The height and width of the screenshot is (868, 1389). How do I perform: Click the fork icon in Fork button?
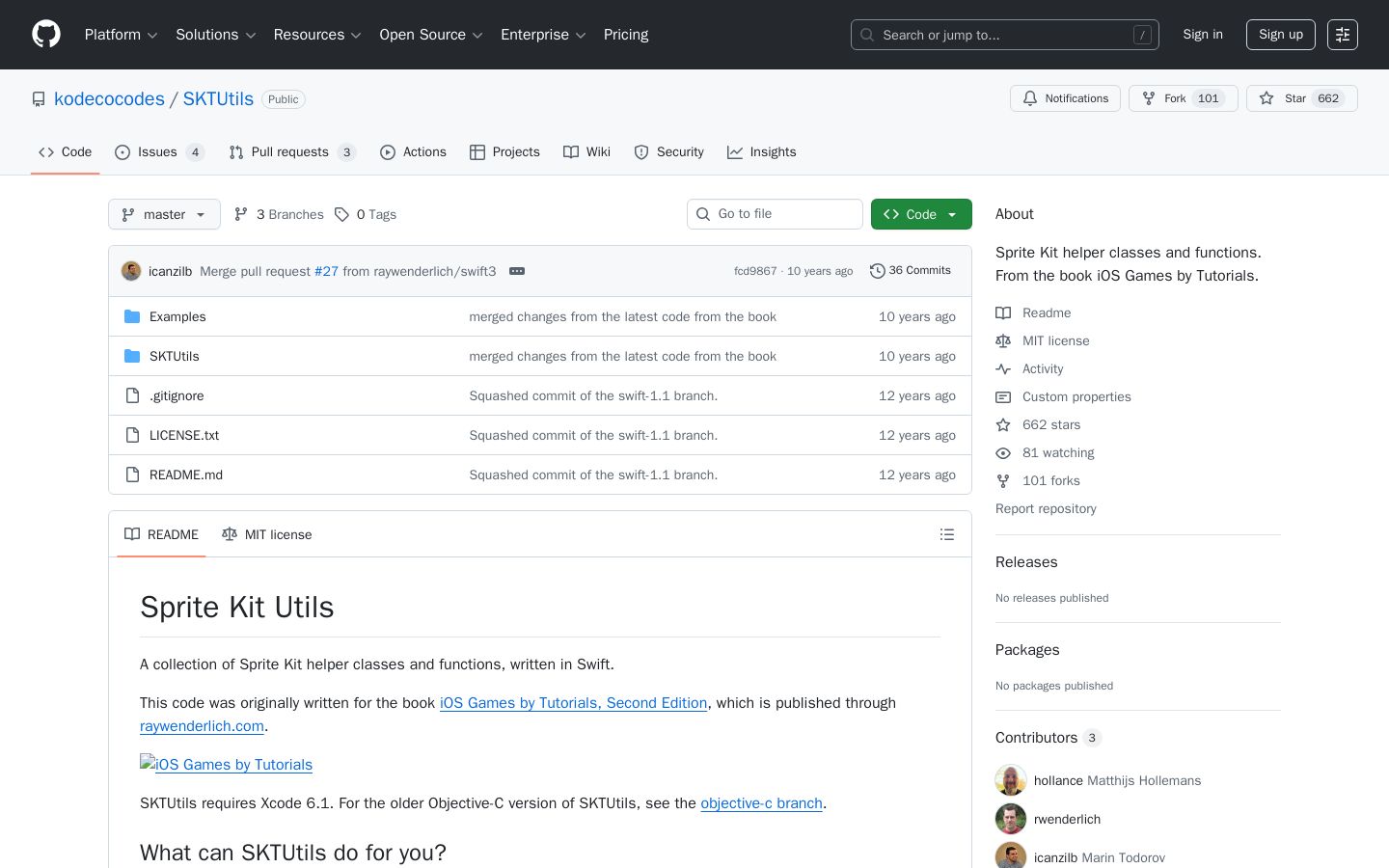click(1149, 98)
